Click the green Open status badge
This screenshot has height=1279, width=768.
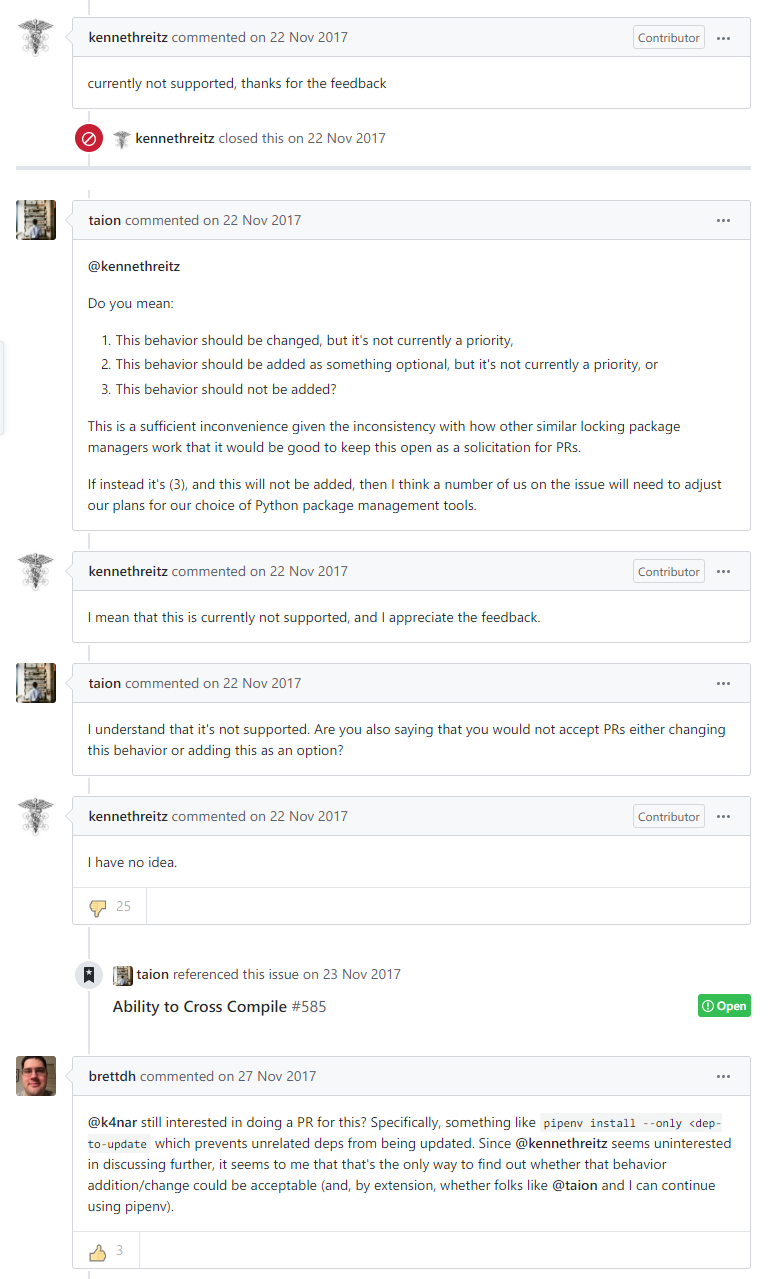724,1006
